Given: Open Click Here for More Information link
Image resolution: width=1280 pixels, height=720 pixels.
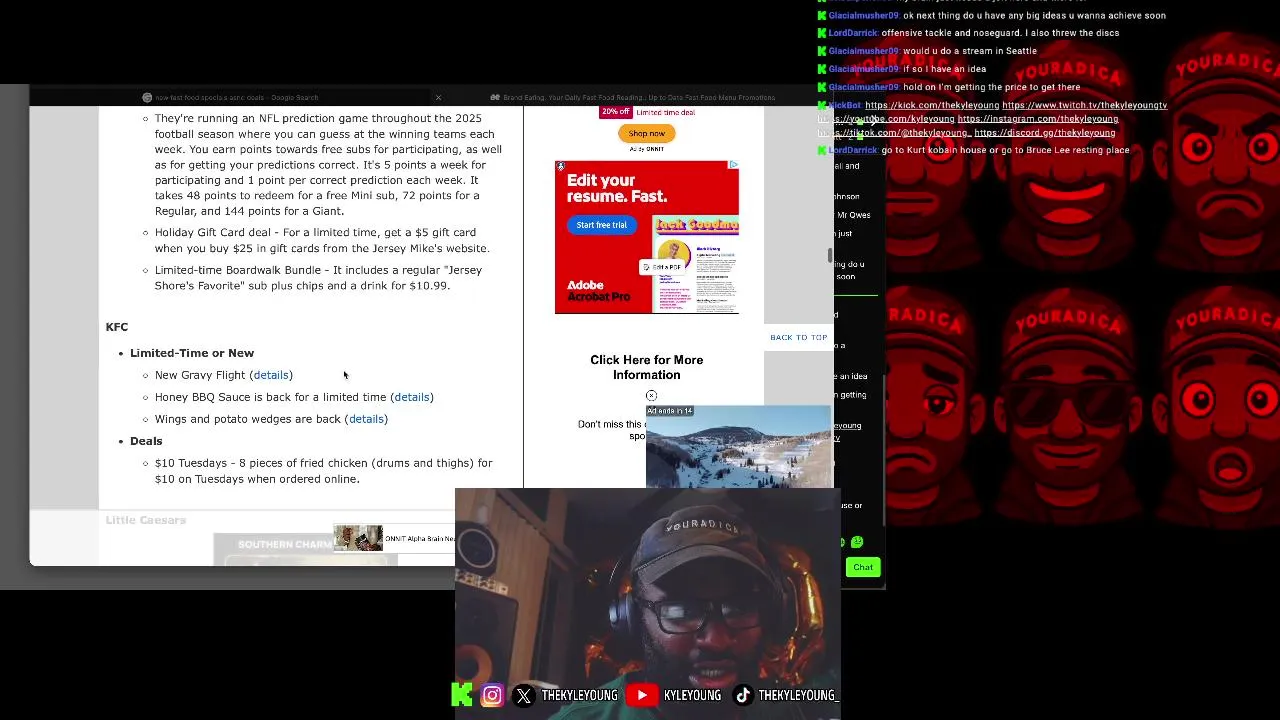Looking at the screenshot, I should point(646,367).
